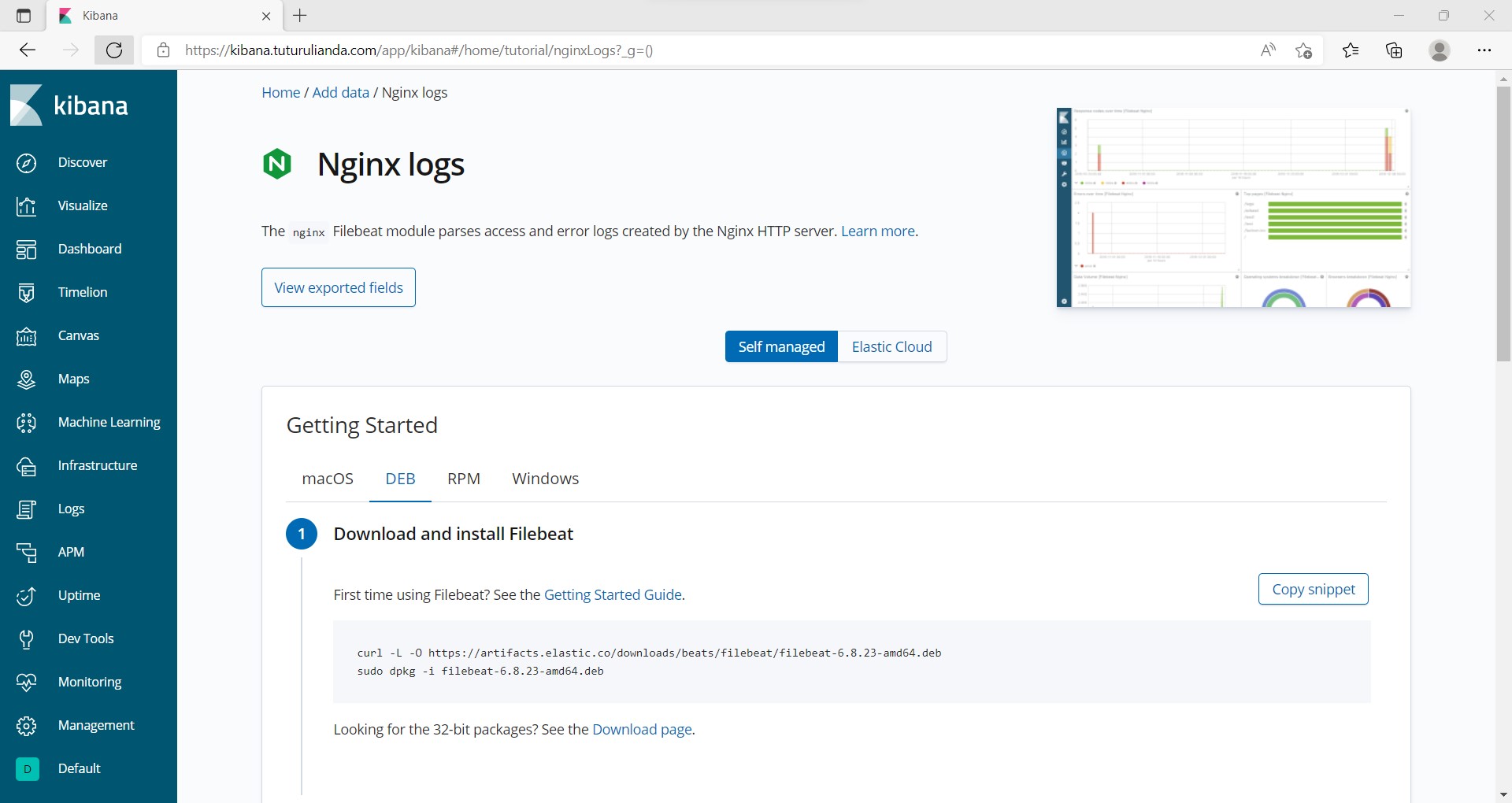This screenshot has height=803, width=1512.
Task: Click the green Nginx logo
Action: [277, 164]
